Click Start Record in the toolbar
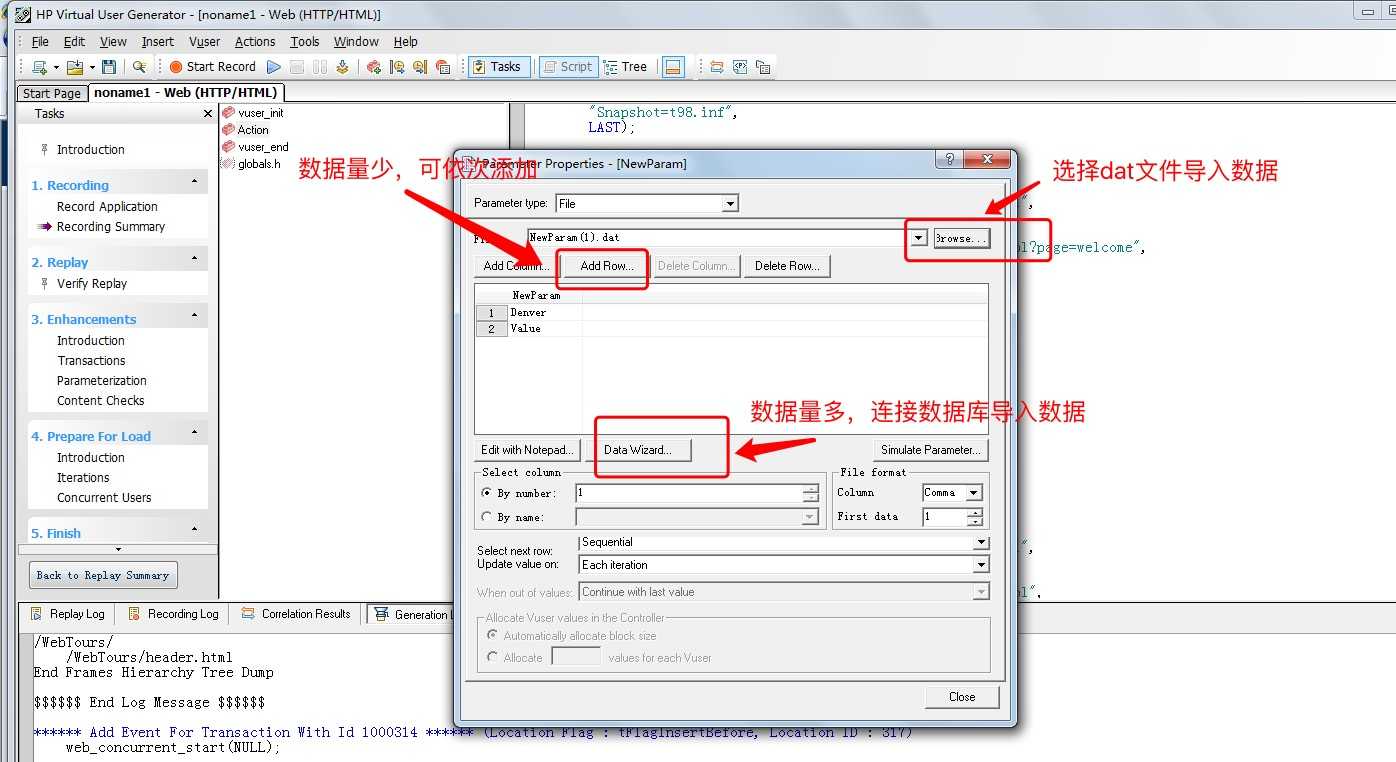The height and width of the screenshot is (762, 1396). (212, 67)
